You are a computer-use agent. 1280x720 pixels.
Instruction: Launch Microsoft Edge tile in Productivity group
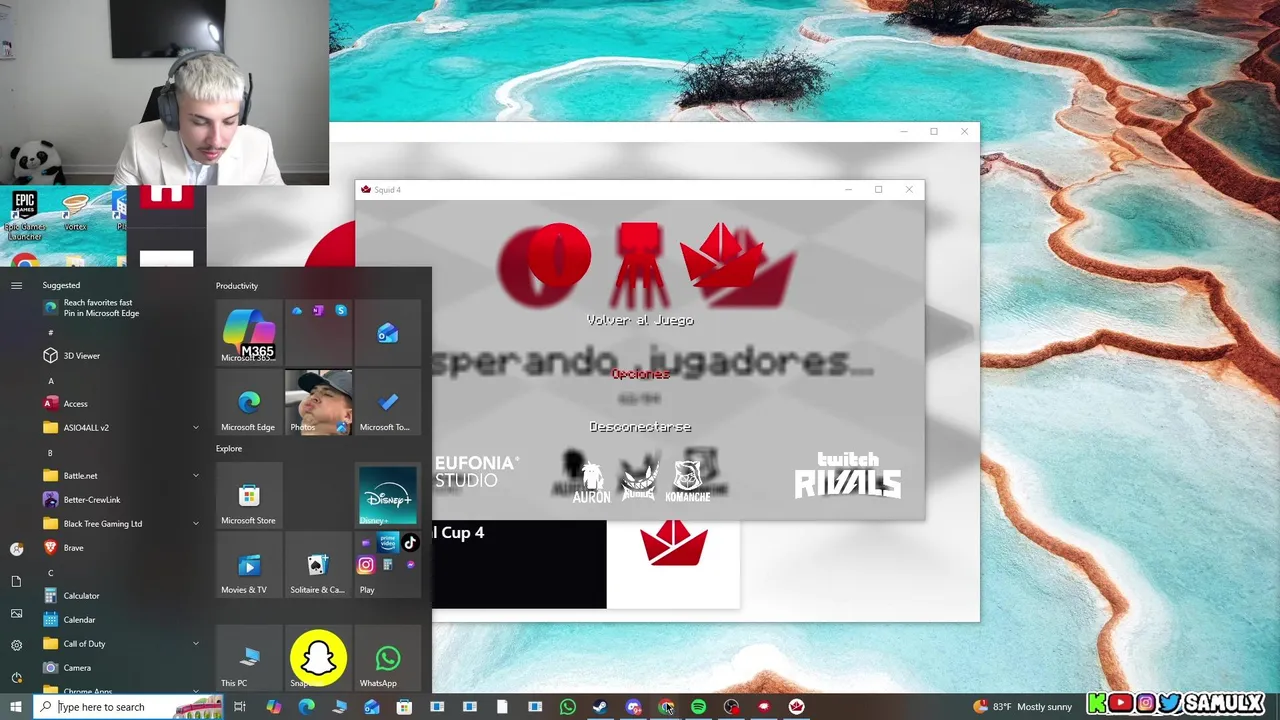(249, 402)
